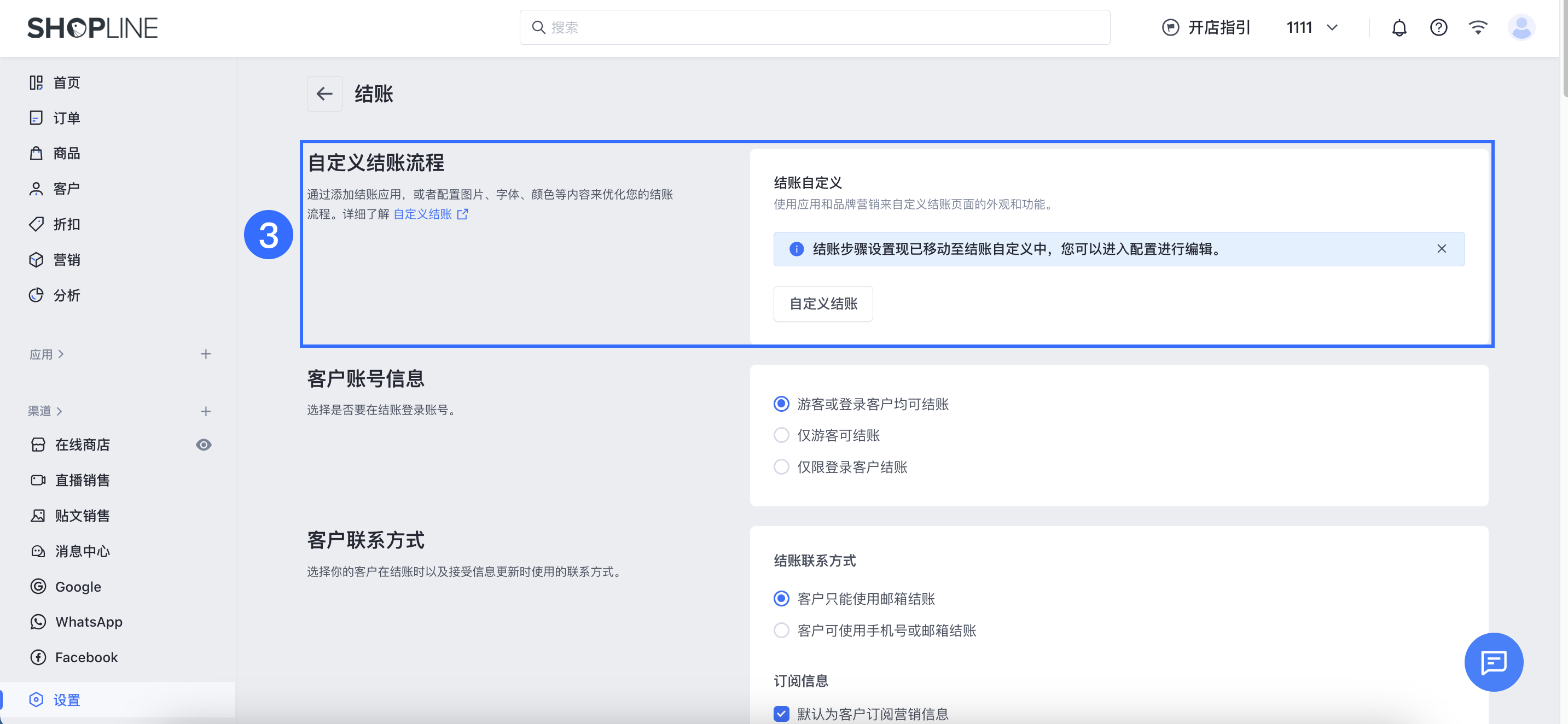Click the camera icon for 直播销售

38,480
